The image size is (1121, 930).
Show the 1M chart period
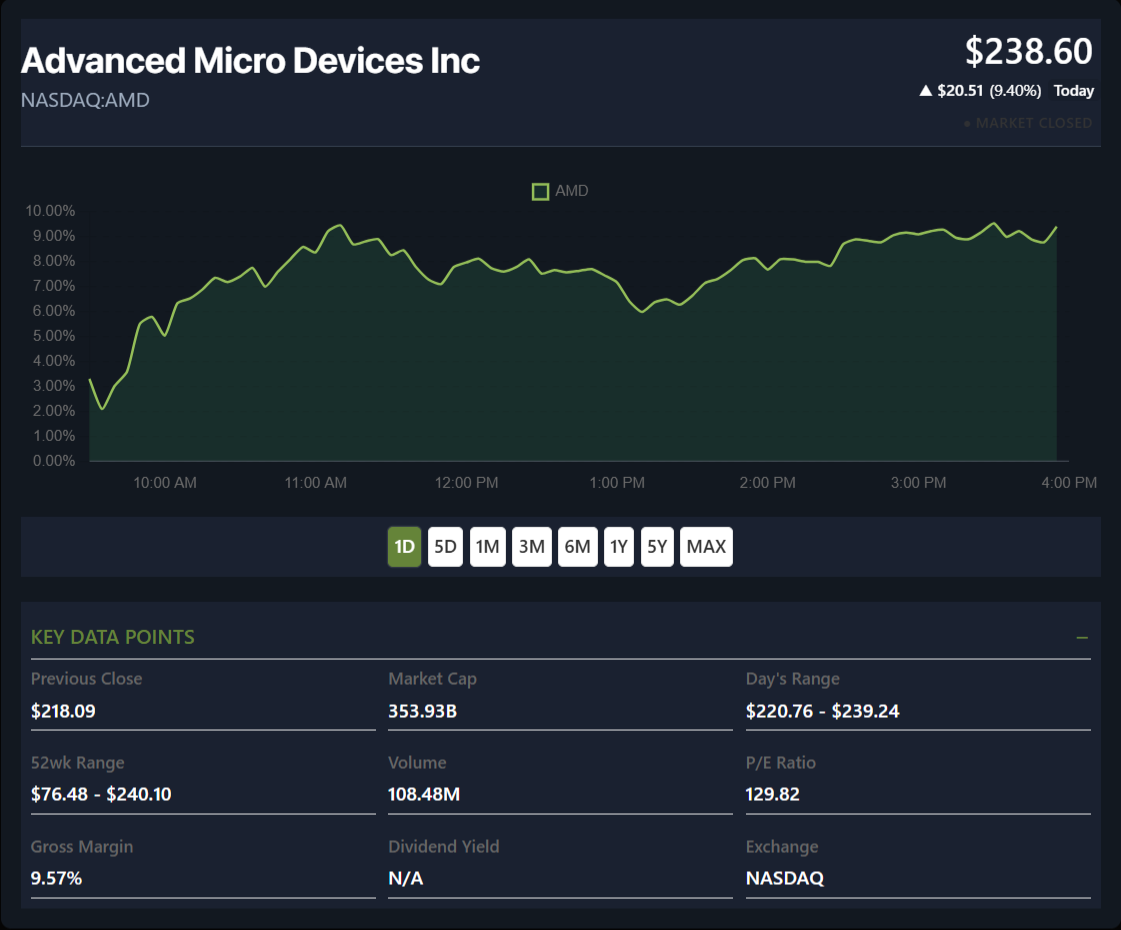[x=487, y=547]
